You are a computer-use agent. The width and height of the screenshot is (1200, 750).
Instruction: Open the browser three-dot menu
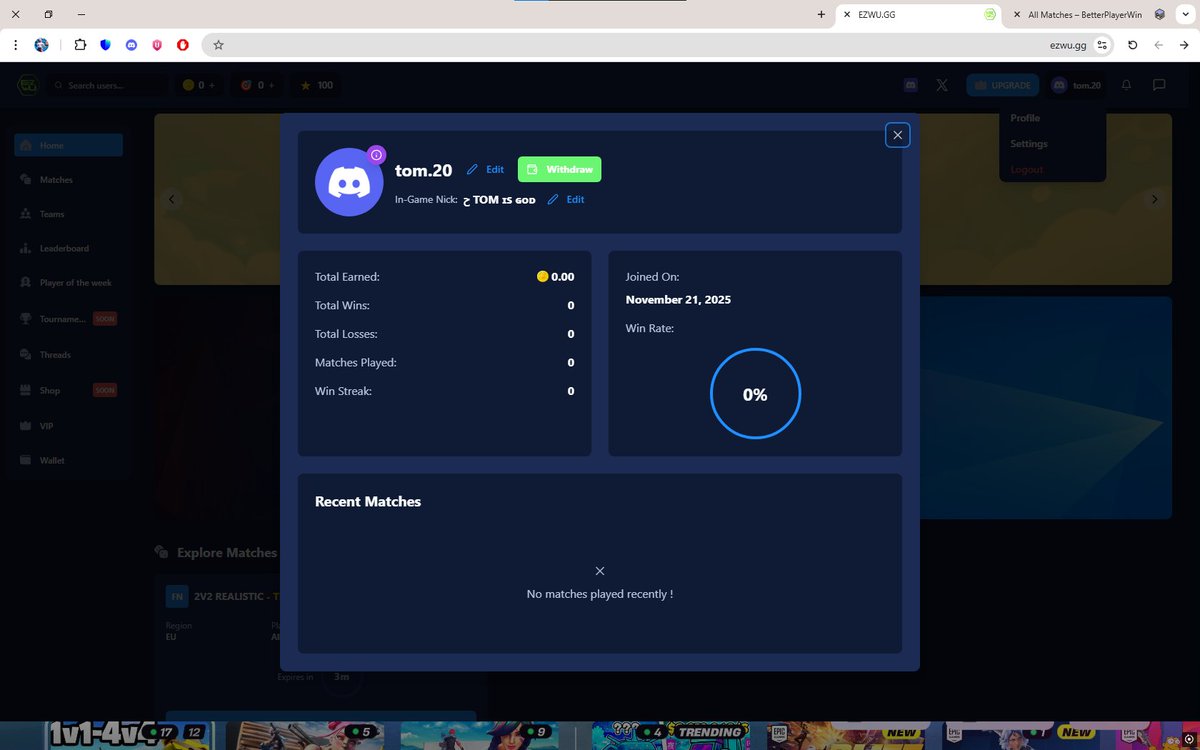tap(15, 45)
